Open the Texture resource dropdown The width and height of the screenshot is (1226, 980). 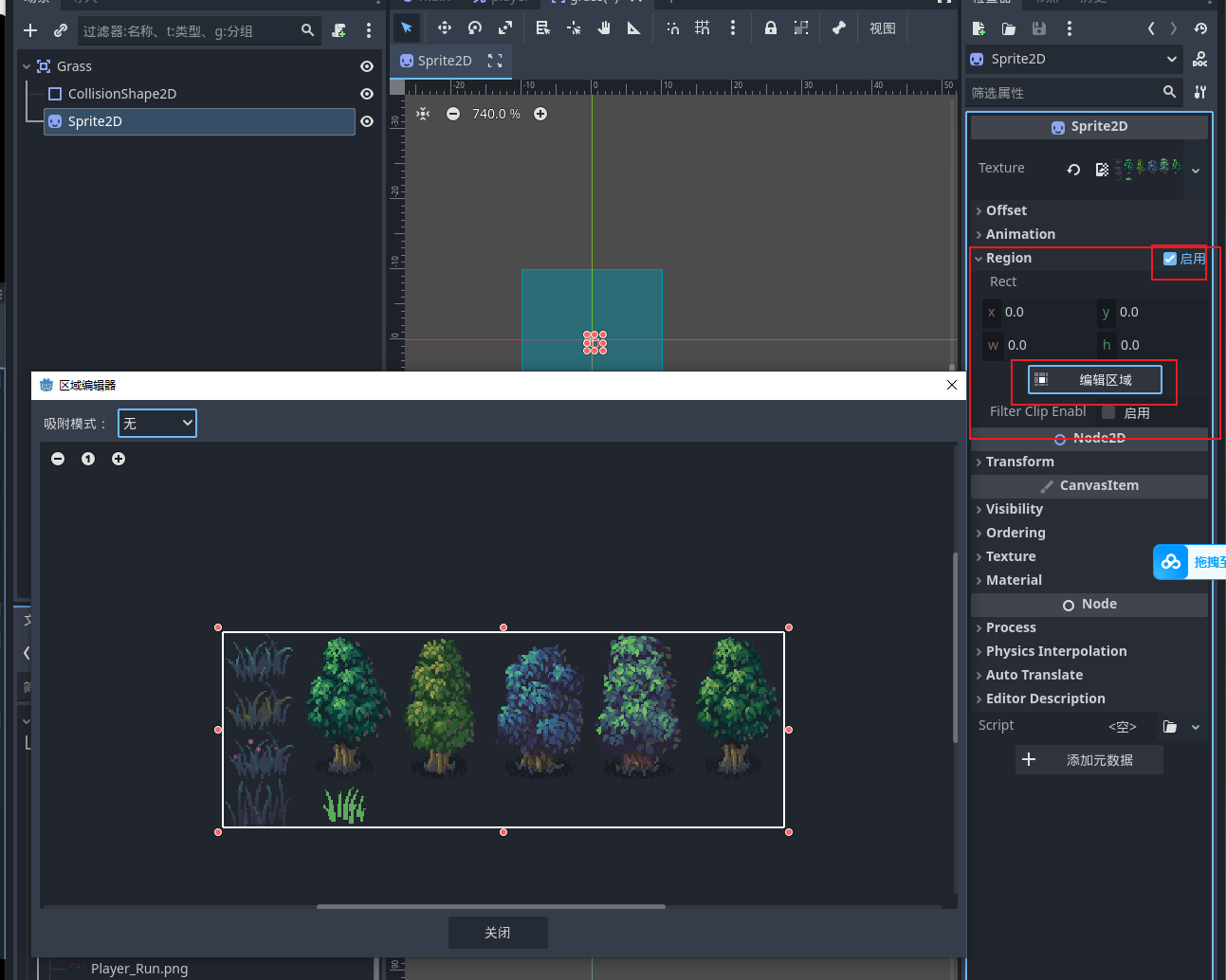1196,171
